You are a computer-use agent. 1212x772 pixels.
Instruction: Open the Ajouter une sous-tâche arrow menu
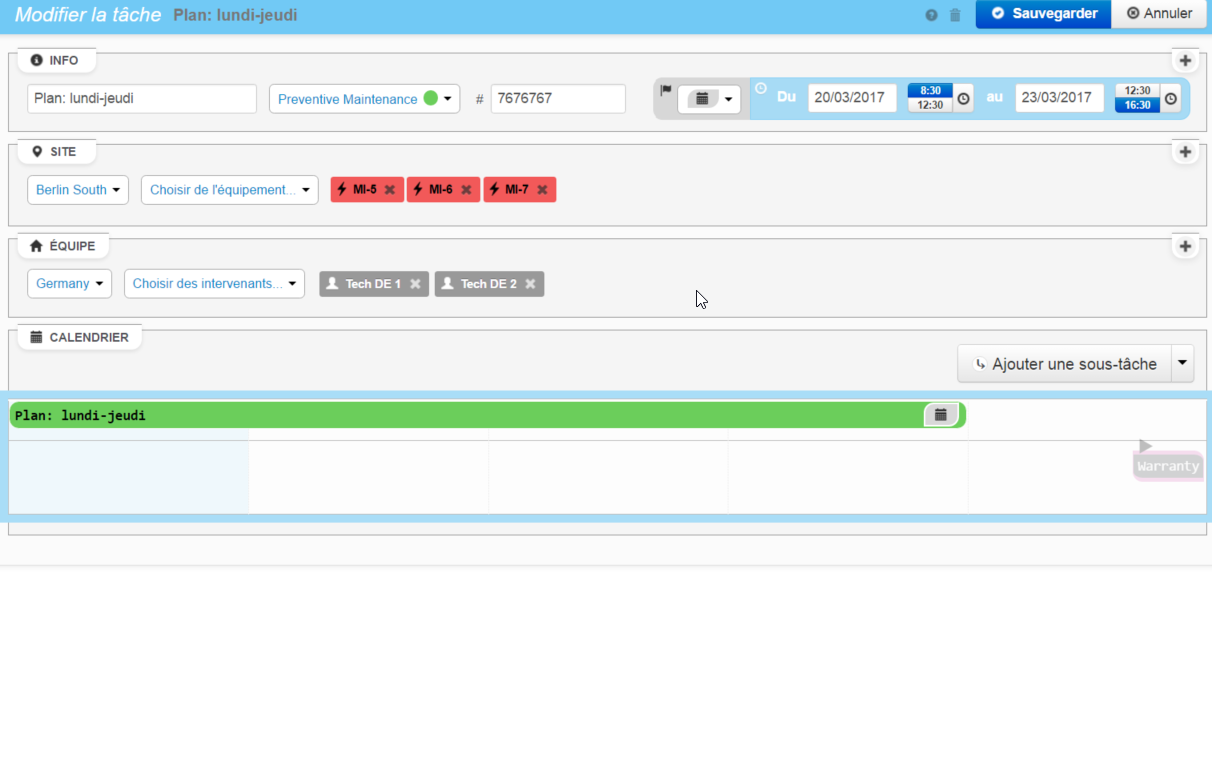point(1182,364)
